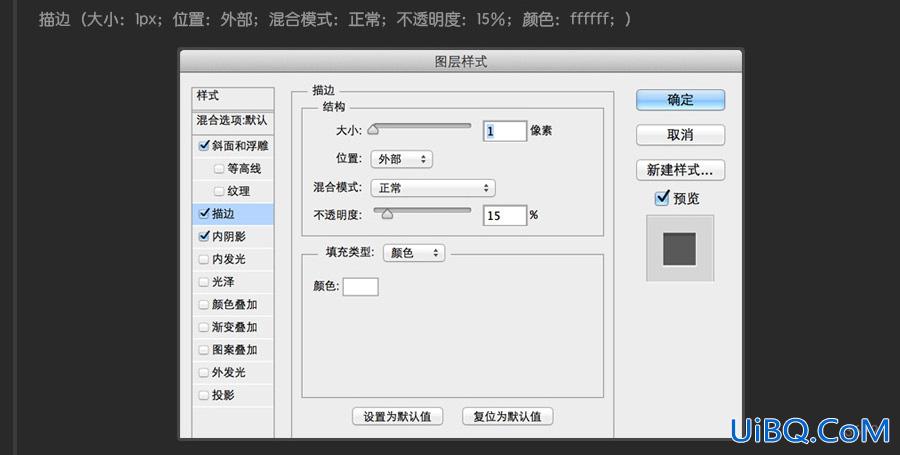Enable the 纹理 checkbox

click(x=219, y=191)
